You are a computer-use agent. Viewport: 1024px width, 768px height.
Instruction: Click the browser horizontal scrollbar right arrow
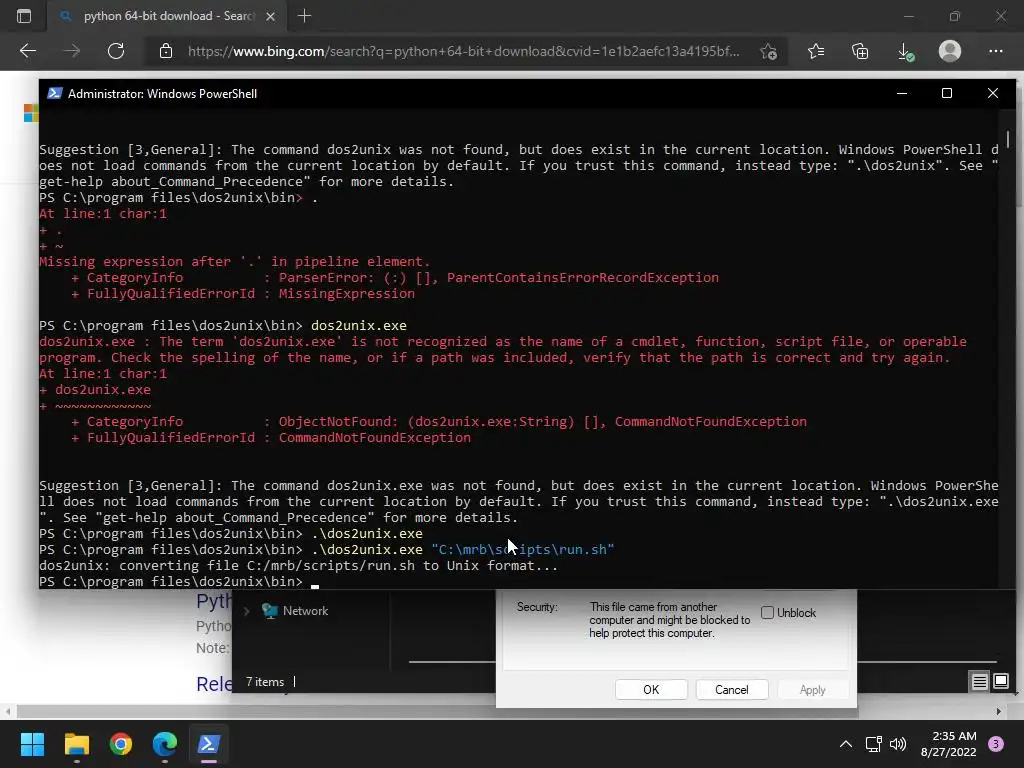(x=999, y=711)
